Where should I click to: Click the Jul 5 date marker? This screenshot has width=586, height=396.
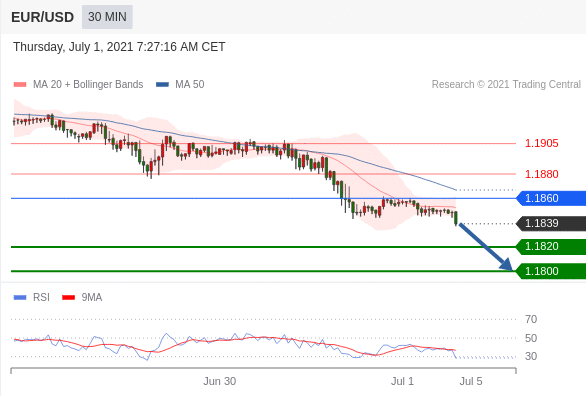471,381
